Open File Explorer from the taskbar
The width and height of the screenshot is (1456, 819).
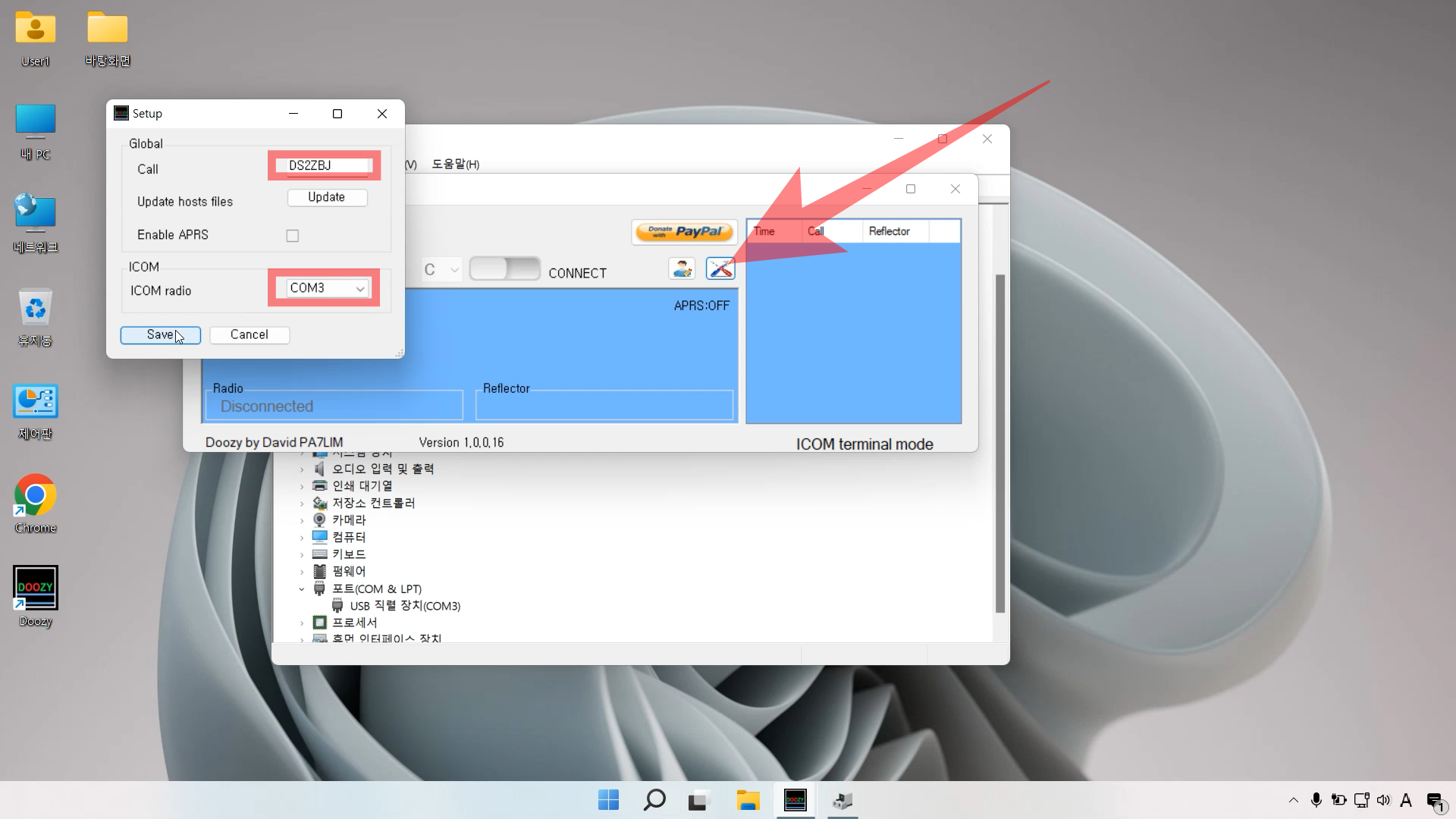[x=748, y=800]
